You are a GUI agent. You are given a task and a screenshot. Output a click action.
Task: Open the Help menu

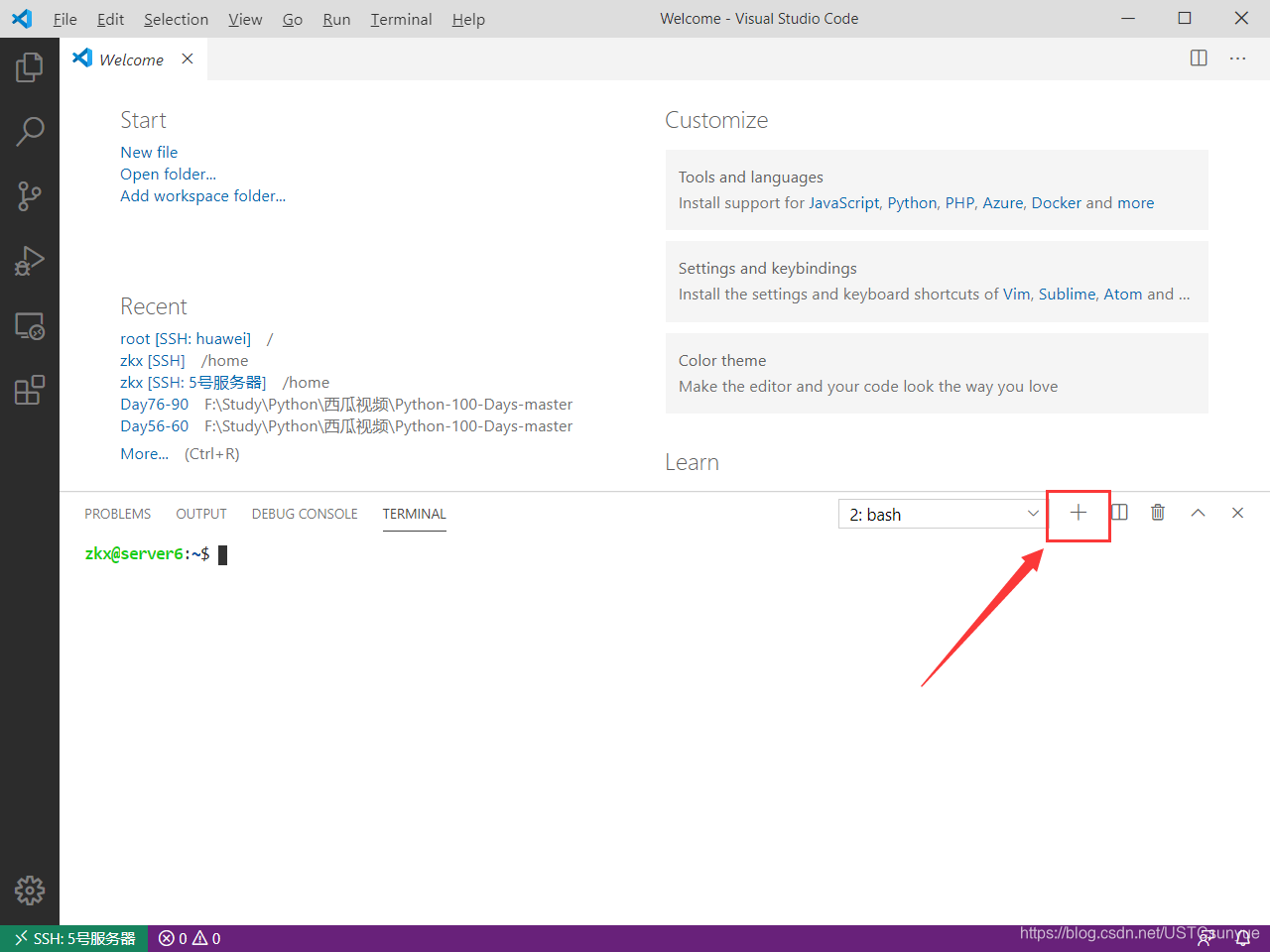point(468,19)
